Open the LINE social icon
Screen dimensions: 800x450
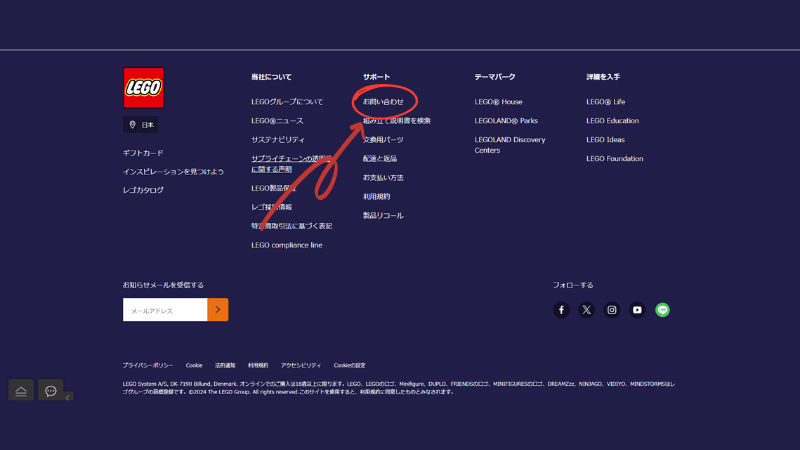click(662, 310)
